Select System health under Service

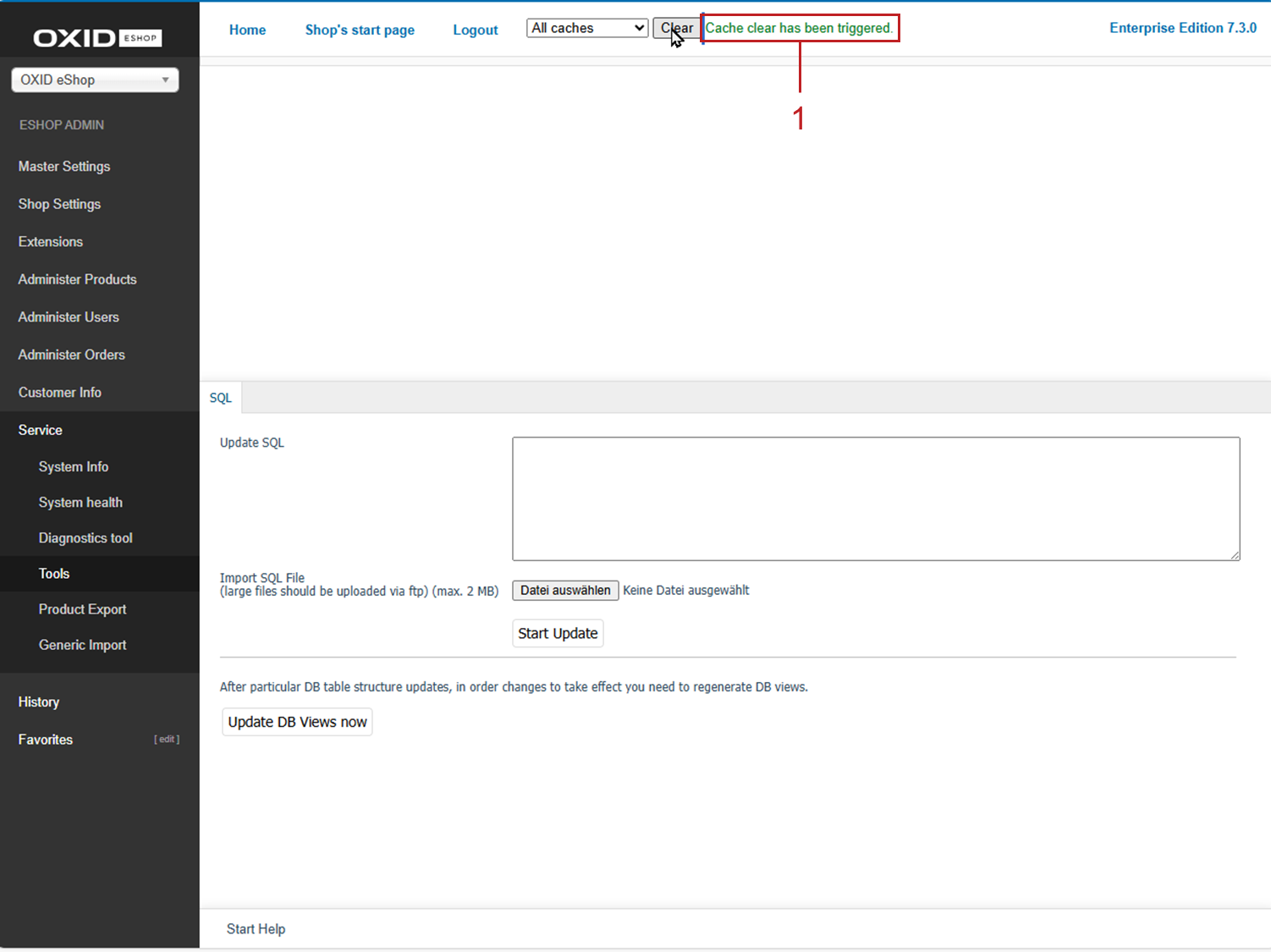[x=80, y=503]
